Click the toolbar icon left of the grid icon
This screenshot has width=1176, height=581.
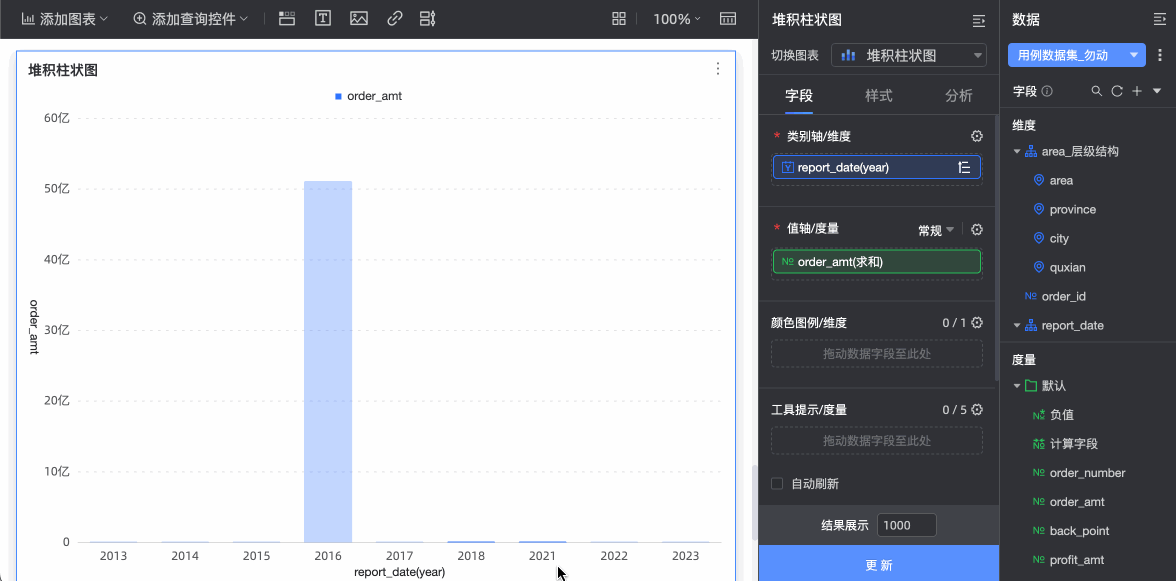pyautogui.click(x=428, y=19)
